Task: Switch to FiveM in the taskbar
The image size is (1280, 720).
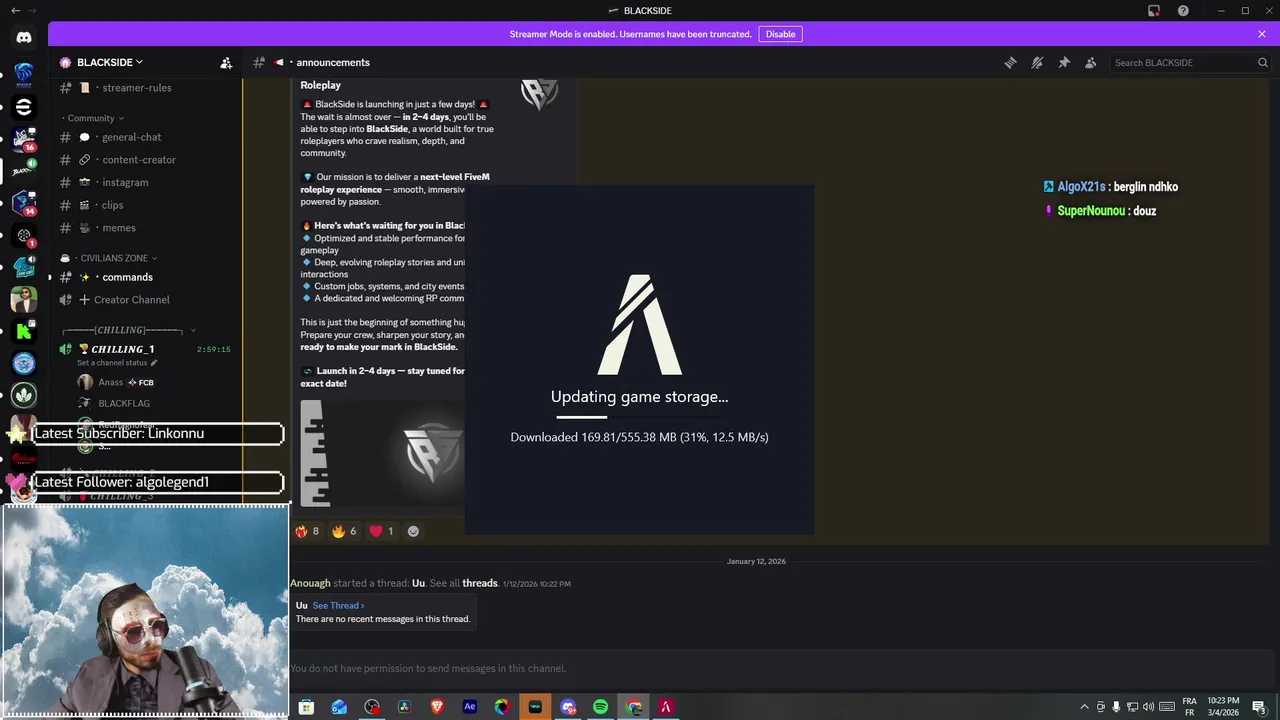Action: tap(665, 707)
